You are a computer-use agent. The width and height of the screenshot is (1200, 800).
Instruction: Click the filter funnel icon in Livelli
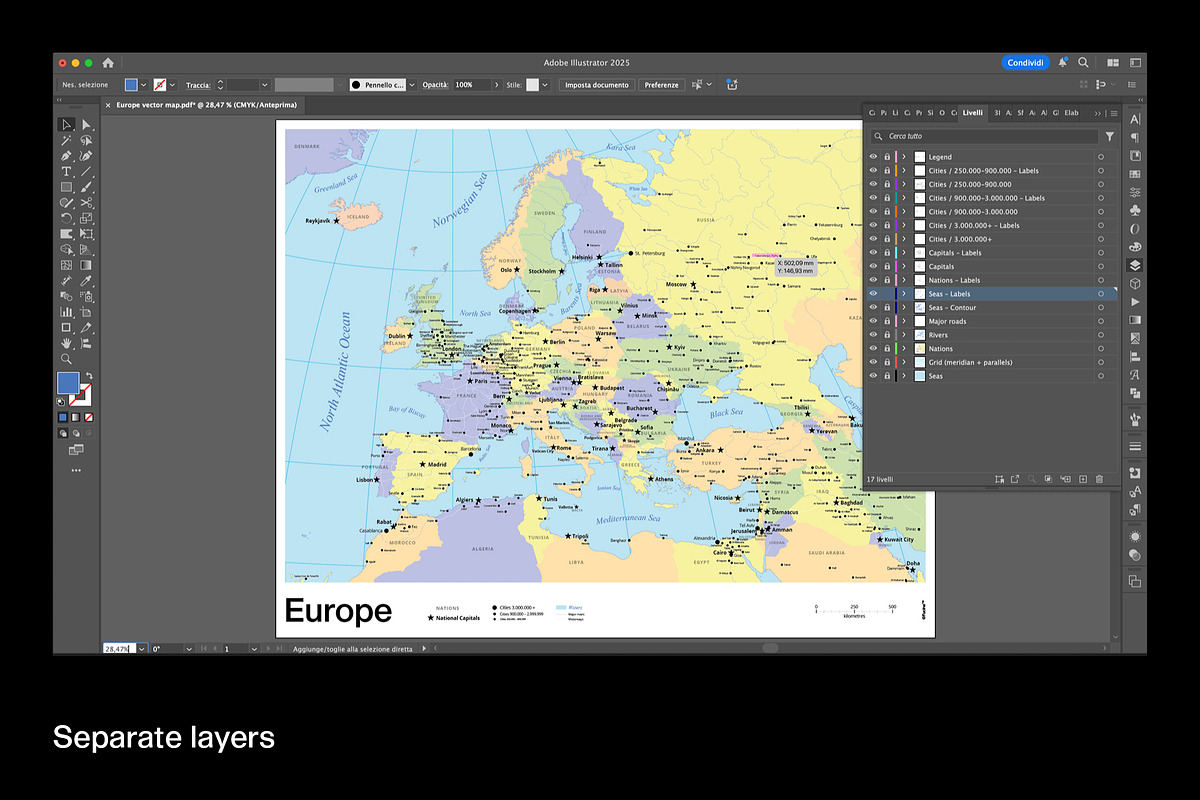pyautogui.click(x=1109, y=136)
